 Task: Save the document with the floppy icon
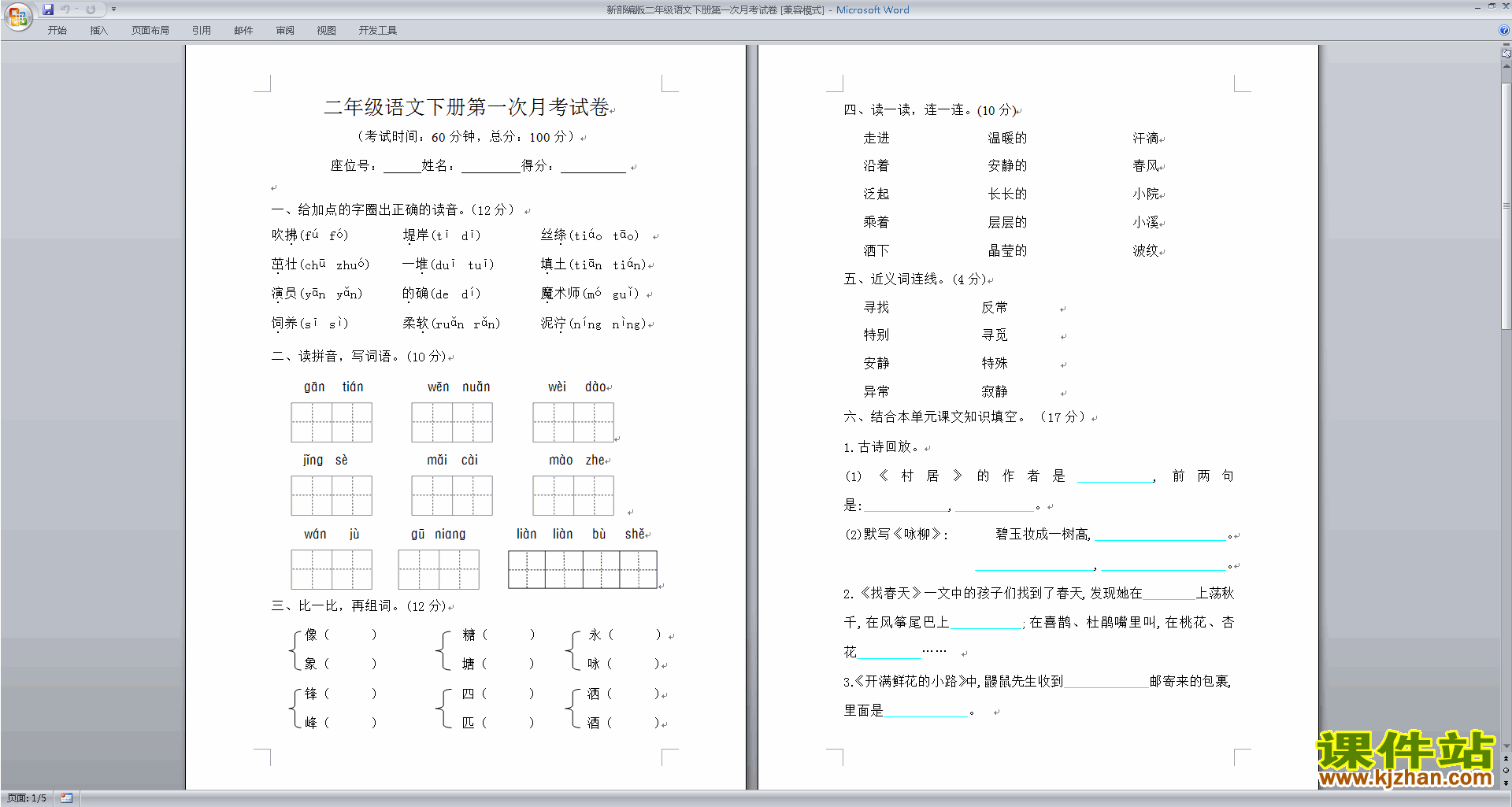48,9
